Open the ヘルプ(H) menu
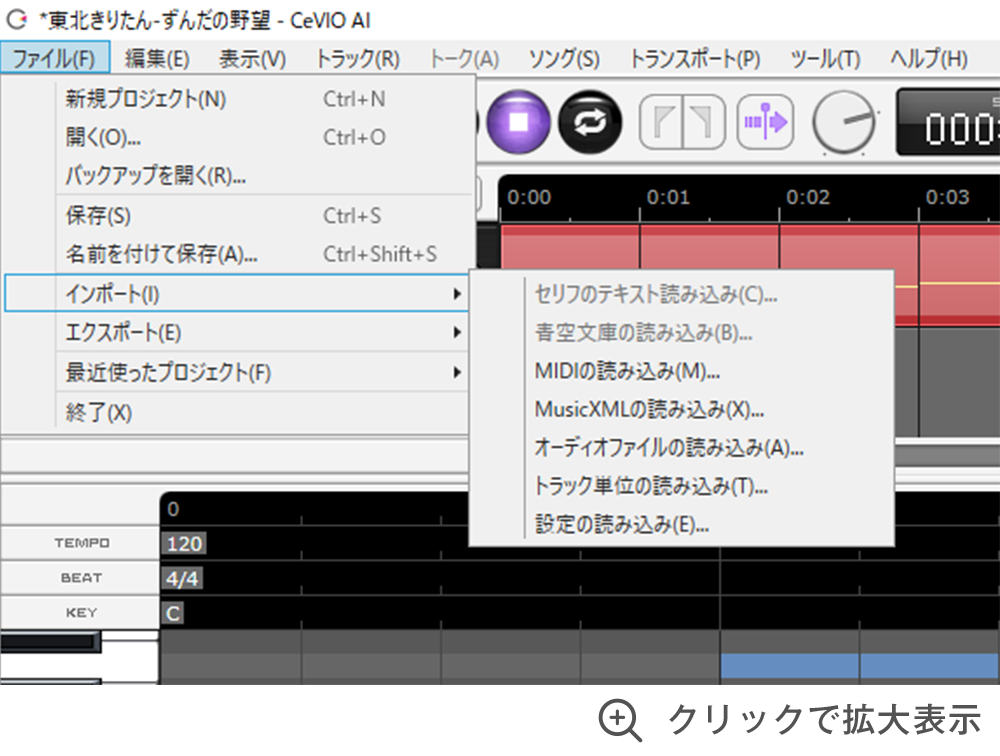This screenshot has width=1000, height=756. [x=929, y=59]
